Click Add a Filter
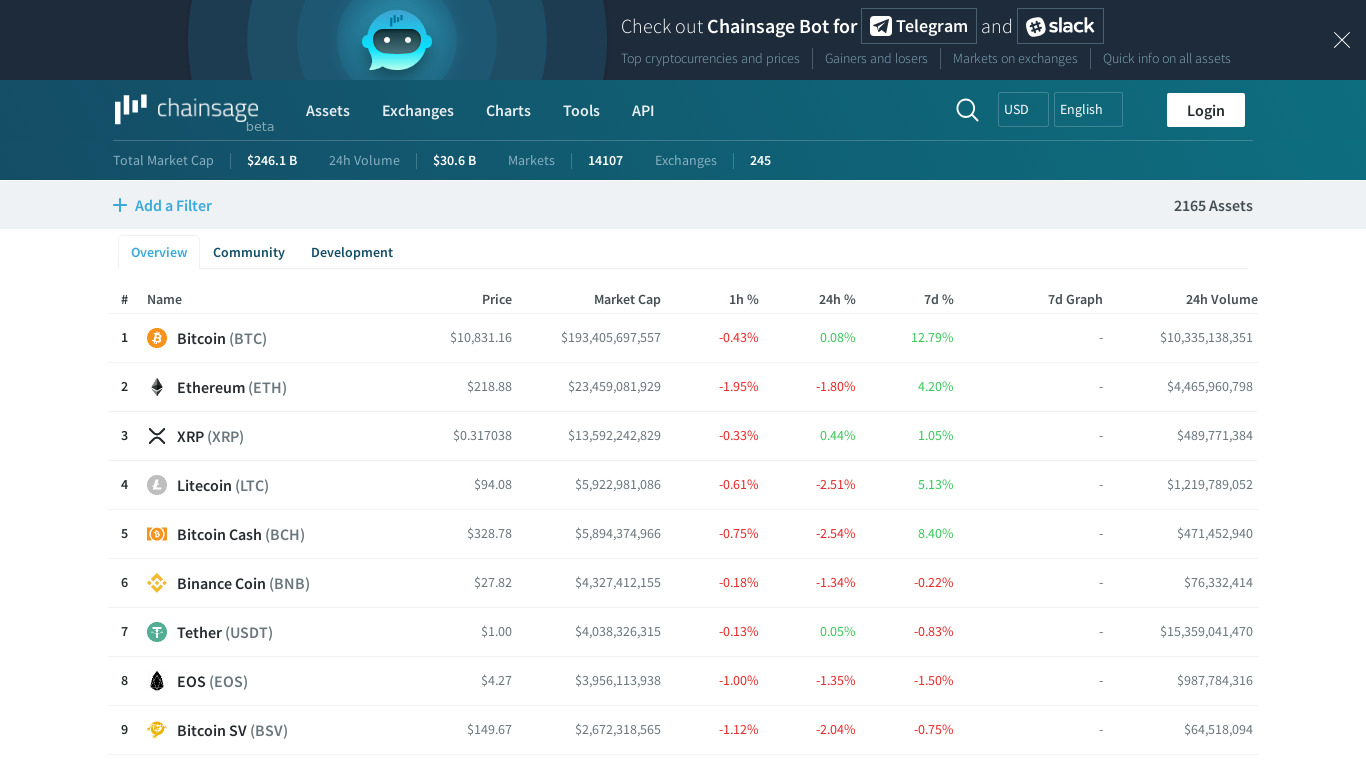Image resolution: width=1366 pixels, height=768 pixels. coord(162,205)
